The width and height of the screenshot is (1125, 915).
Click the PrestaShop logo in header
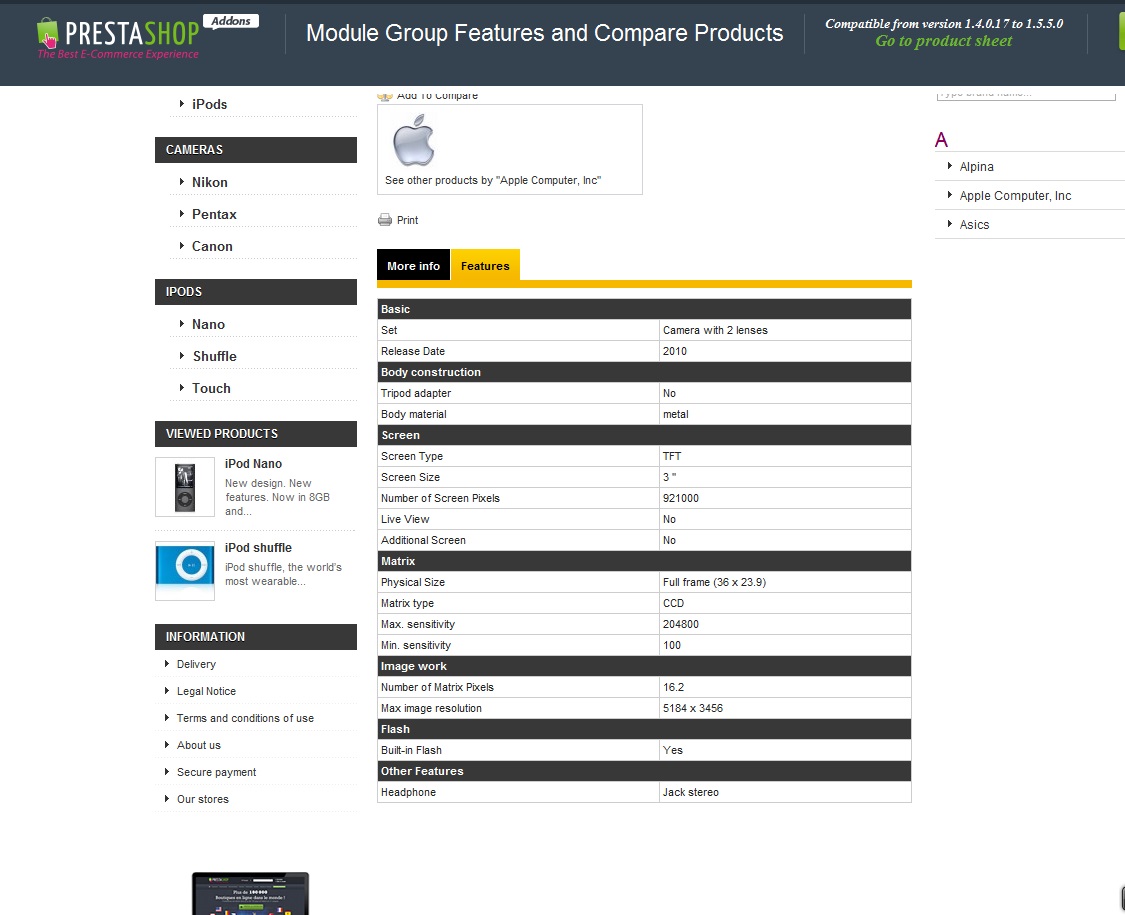pyautogui.click(x=117, y=37)
